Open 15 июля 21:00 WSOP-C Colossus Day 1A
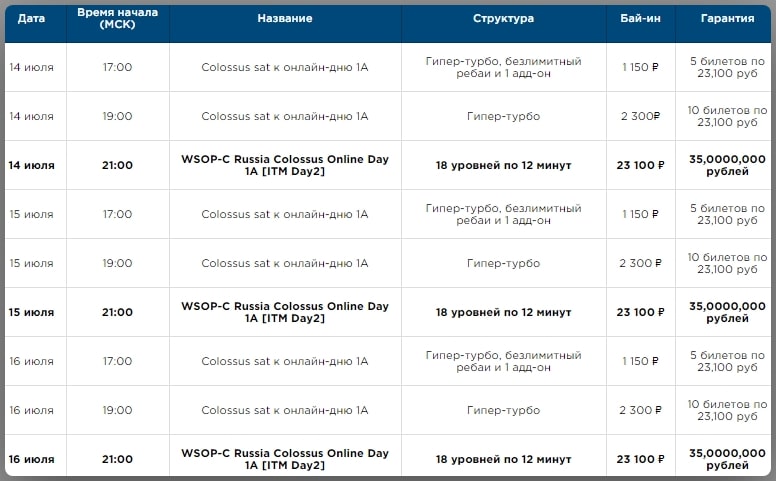This screenshot has width=776, height=481. [285, 312]
